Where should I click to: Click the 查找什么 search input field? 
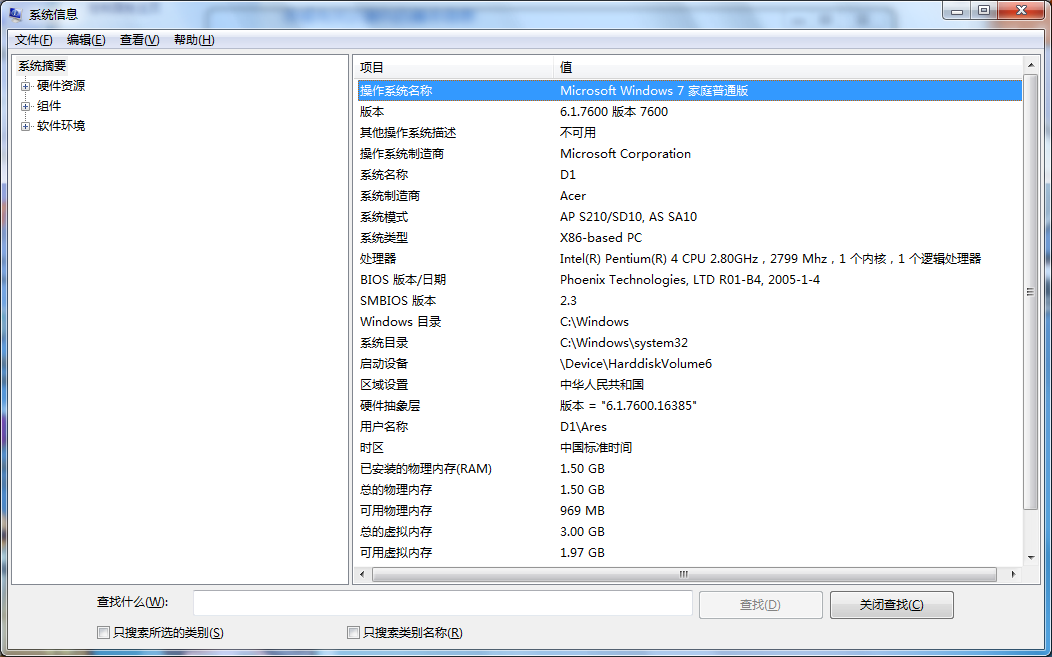pyautogui.click(x=443, y=603)
